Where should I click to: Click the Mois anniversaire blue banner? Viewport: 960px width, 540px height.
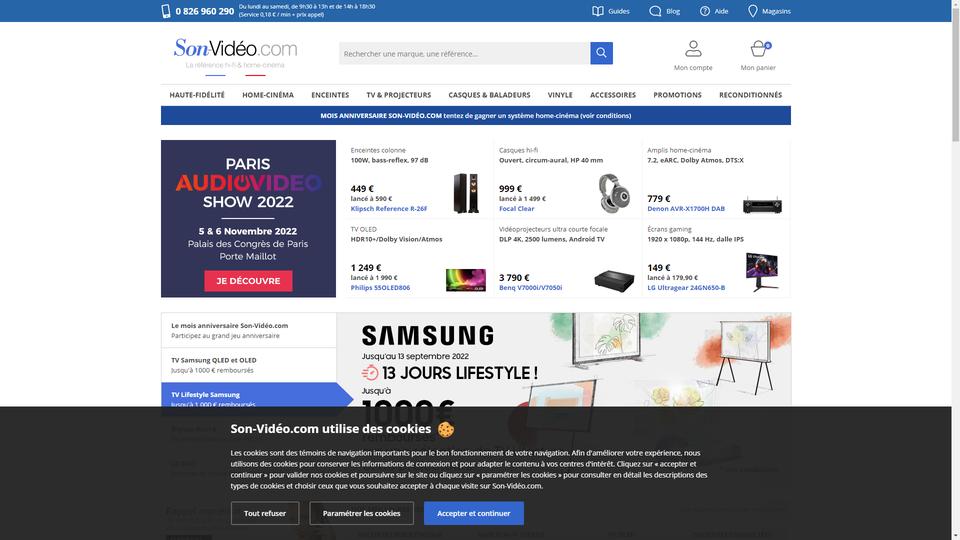click(x=476, y=115)
